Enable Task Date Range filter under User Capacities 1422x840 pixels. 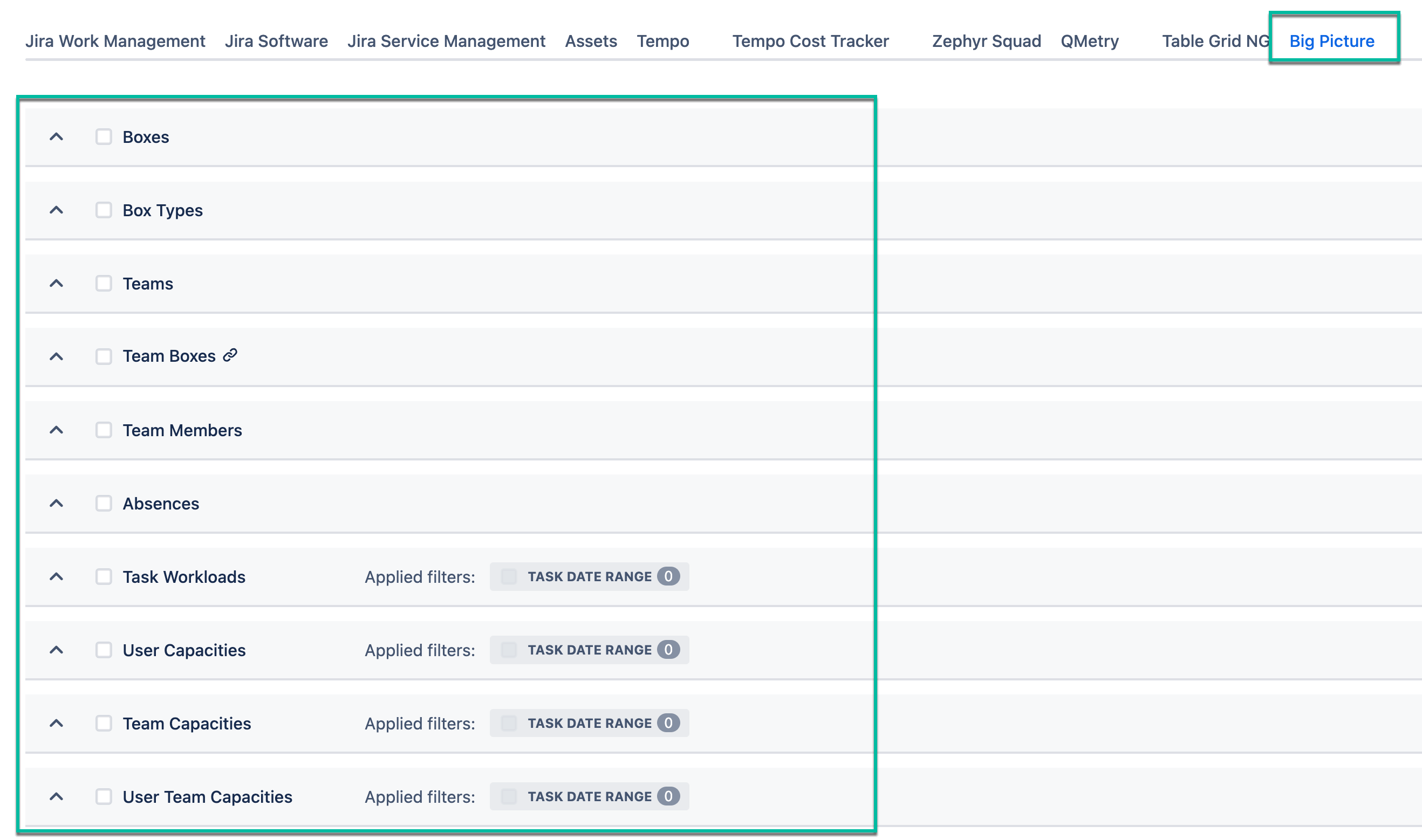(508, 650)
